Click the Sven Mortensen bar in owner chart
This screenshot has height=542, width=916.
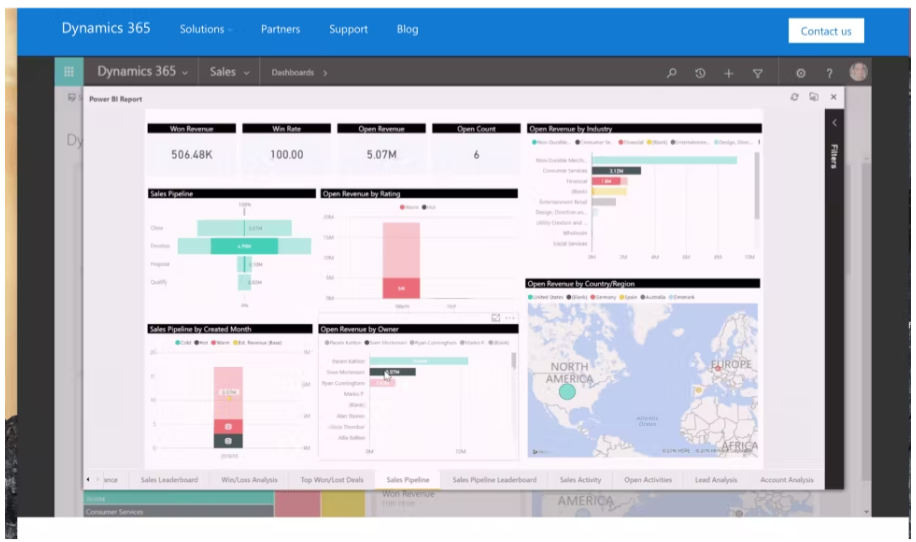[x=393, y=372]
